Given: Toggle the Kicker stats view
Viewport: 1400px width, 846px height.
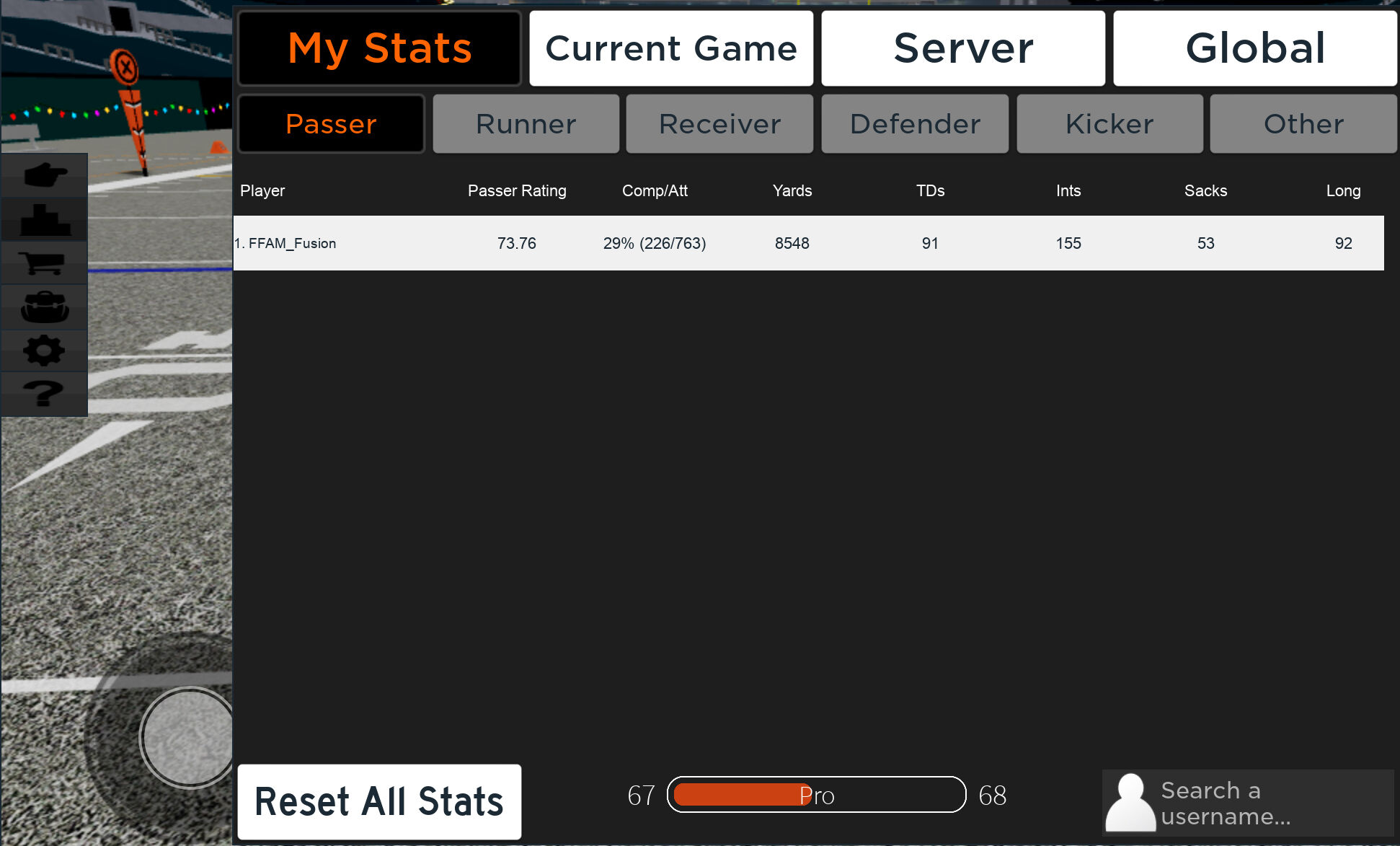Looking at the screenshot, I should pyautogui.click(x=1108, y=123).
